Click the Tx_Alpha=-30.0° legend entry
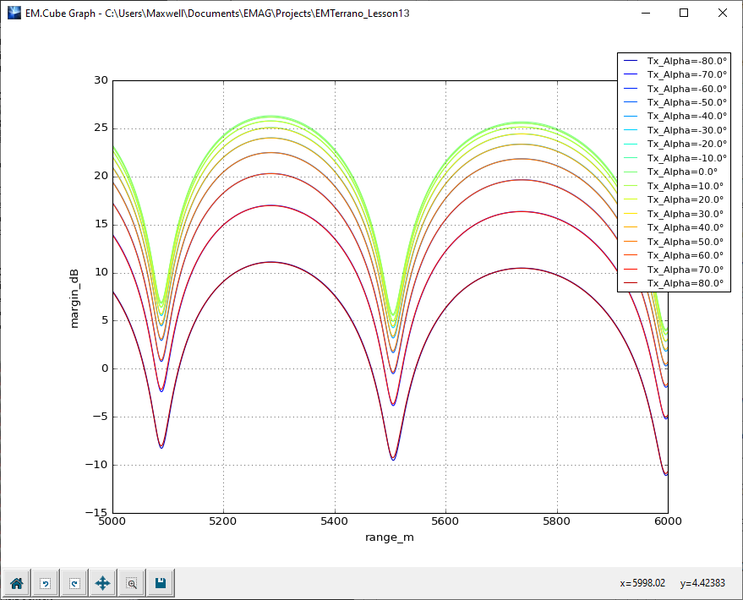This screenshot has width=743, height=600. pos(682,130)
